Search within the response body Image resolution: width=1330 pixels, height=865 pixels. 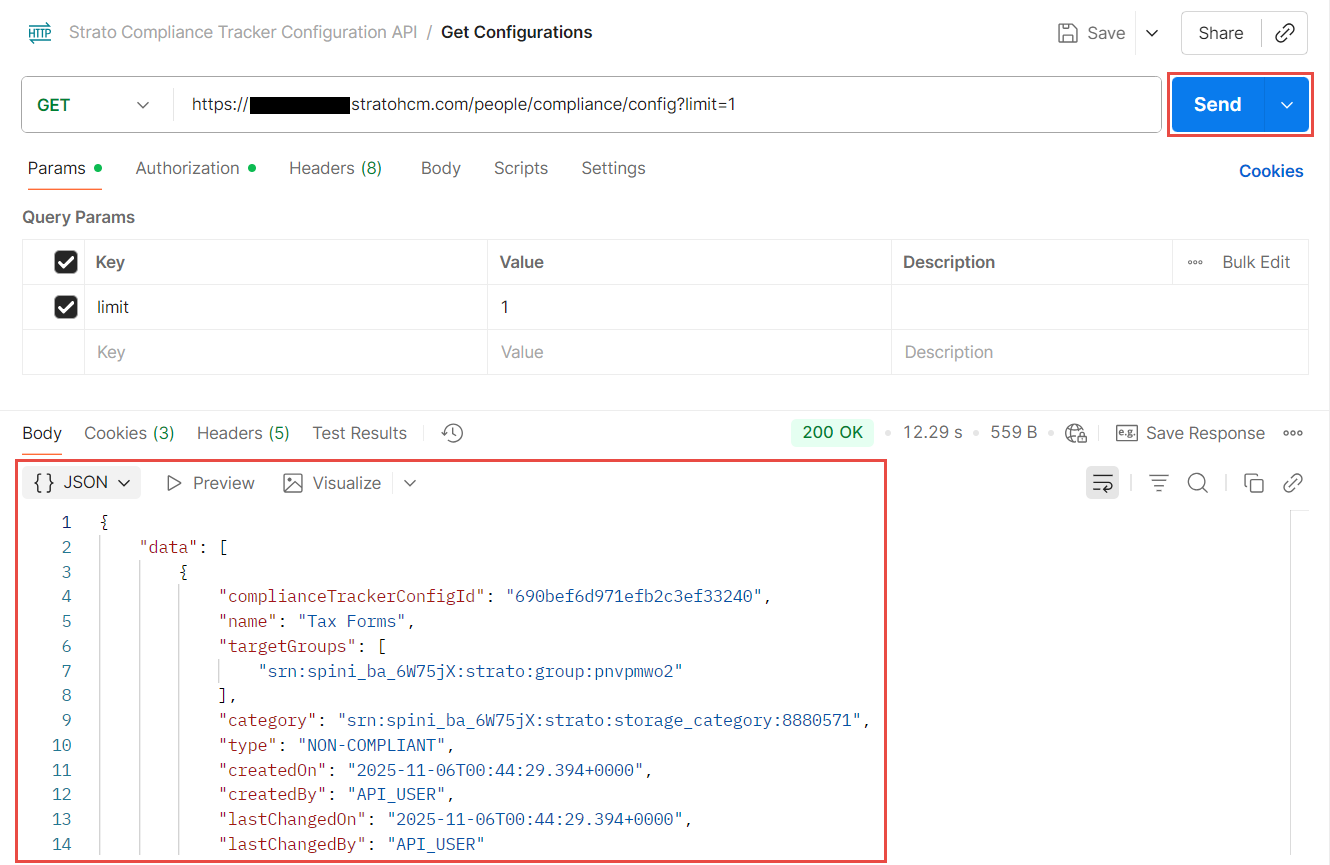pos(1197,483)
